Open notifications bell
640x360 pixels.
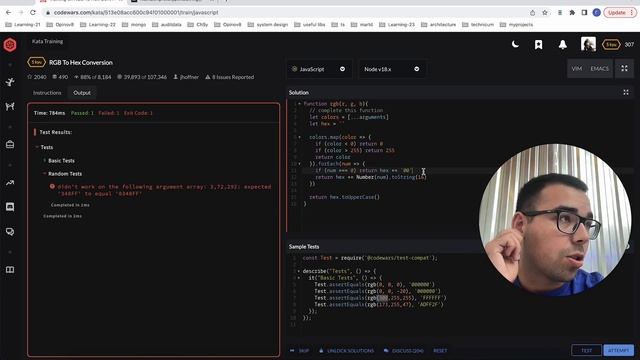[562, 44]
